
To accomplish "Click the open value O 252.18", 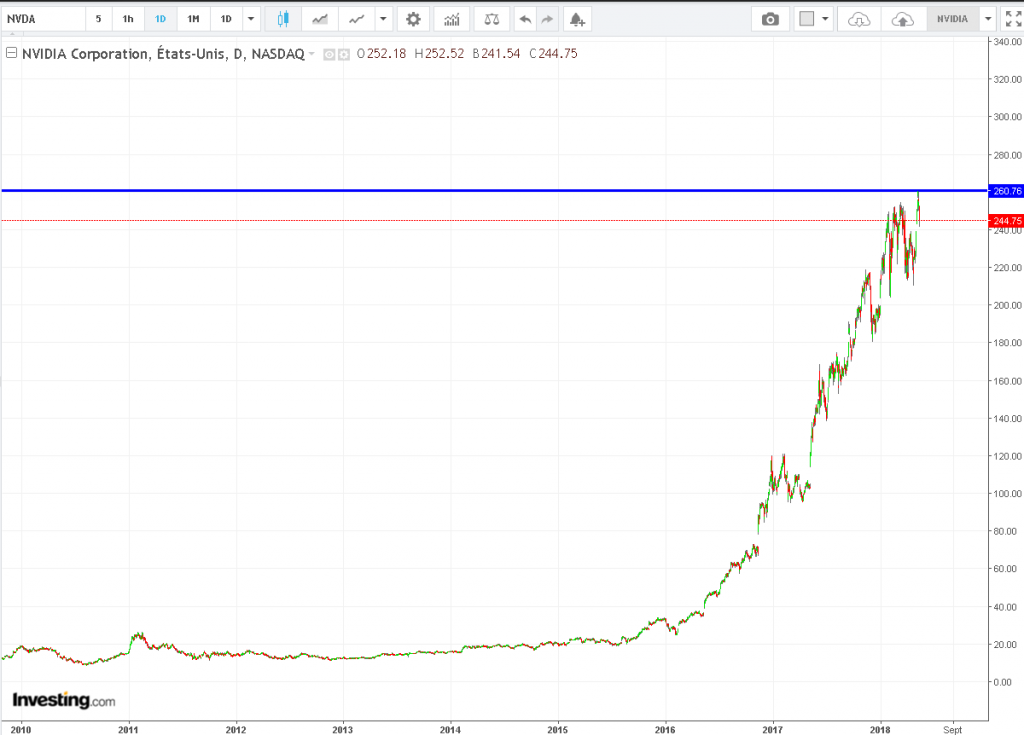I will tap(381, 54).
